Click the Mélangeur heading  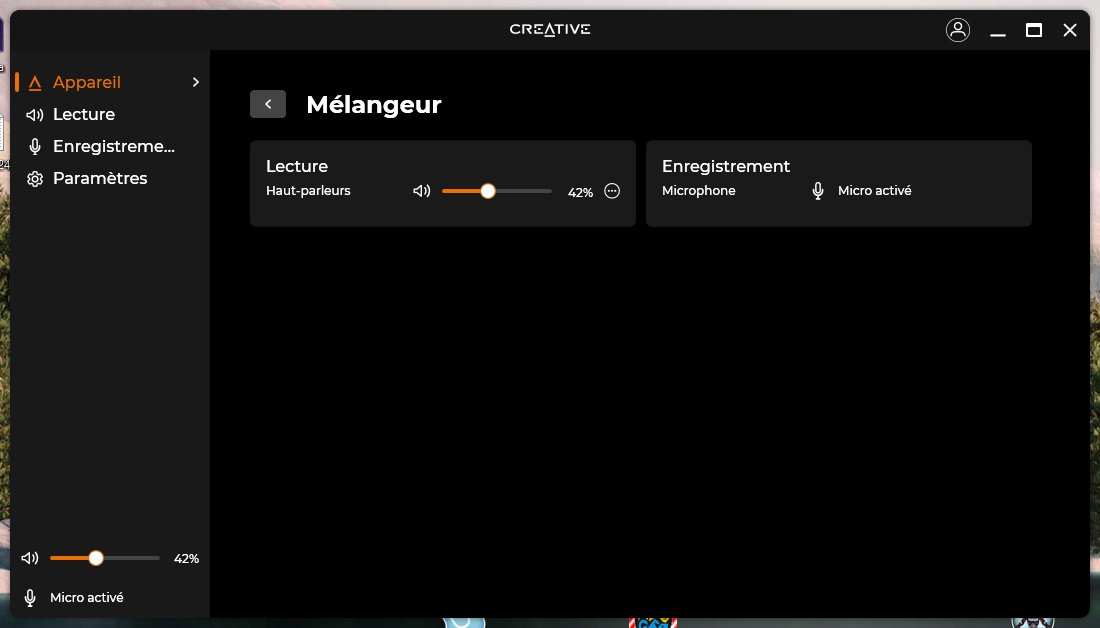click(374, 104)
